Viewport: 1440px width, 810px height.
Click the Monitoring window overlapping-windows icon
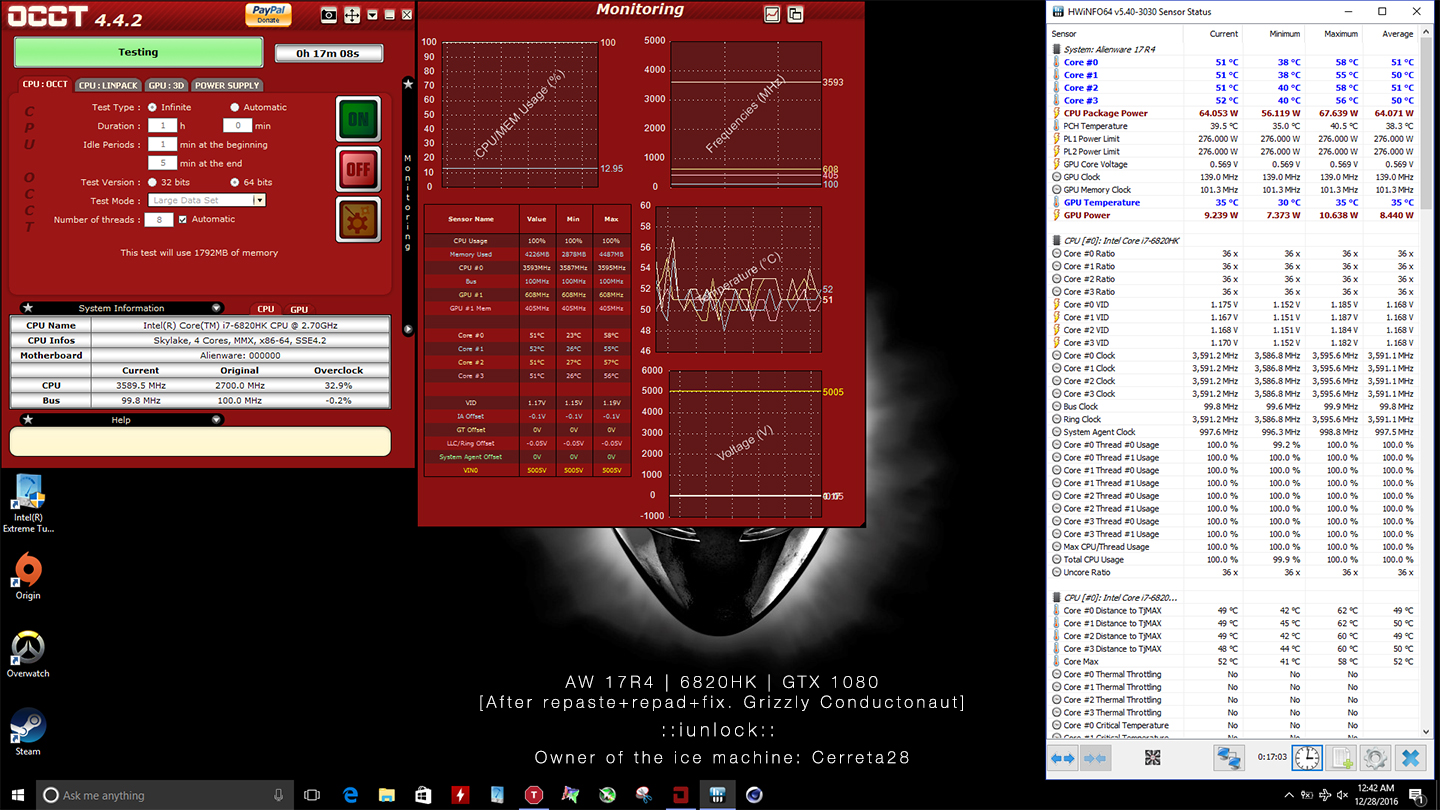pos(795,14)
